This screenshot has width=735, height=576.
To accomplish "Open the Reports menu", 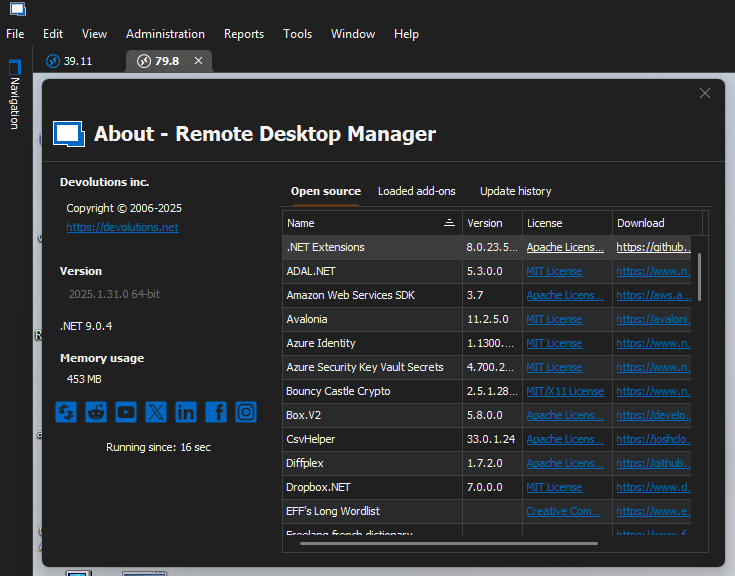I will click(x=244, y=34).
